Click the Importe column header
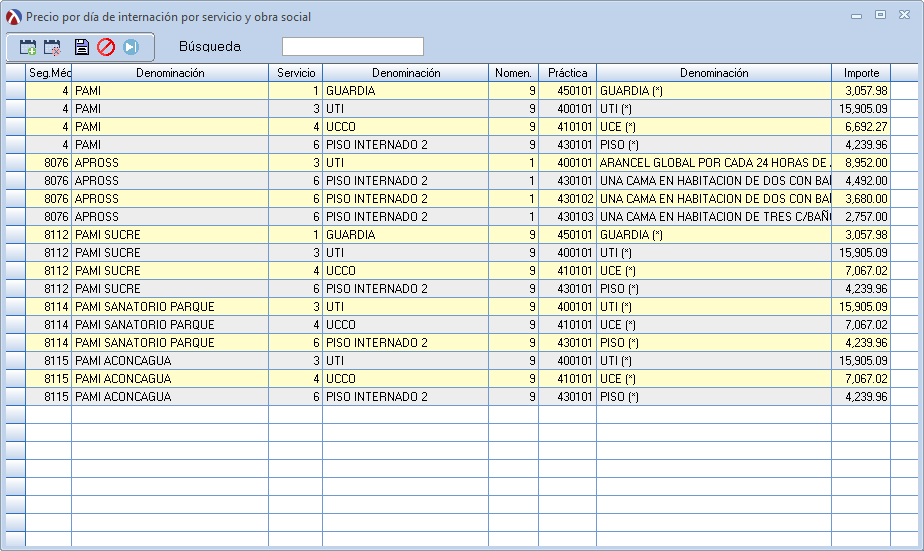This screenshot has width=924, height=551. (x=861, y=73)
